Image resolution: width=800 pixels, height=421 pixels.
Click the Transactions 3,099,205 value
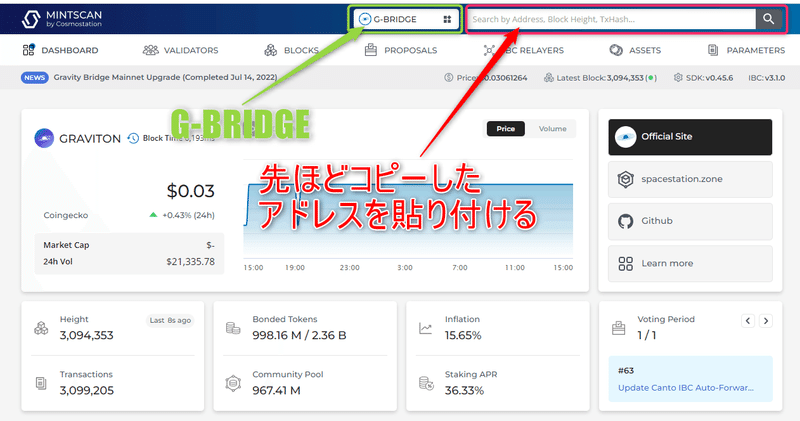point(87,390)
